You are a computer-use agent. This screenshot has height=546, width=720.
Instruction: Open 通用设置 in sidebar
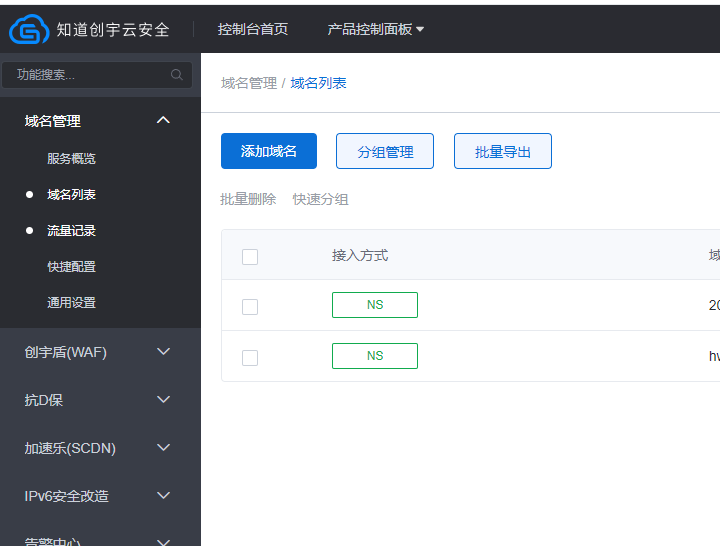pyautogui.click(x=71, y=303)
